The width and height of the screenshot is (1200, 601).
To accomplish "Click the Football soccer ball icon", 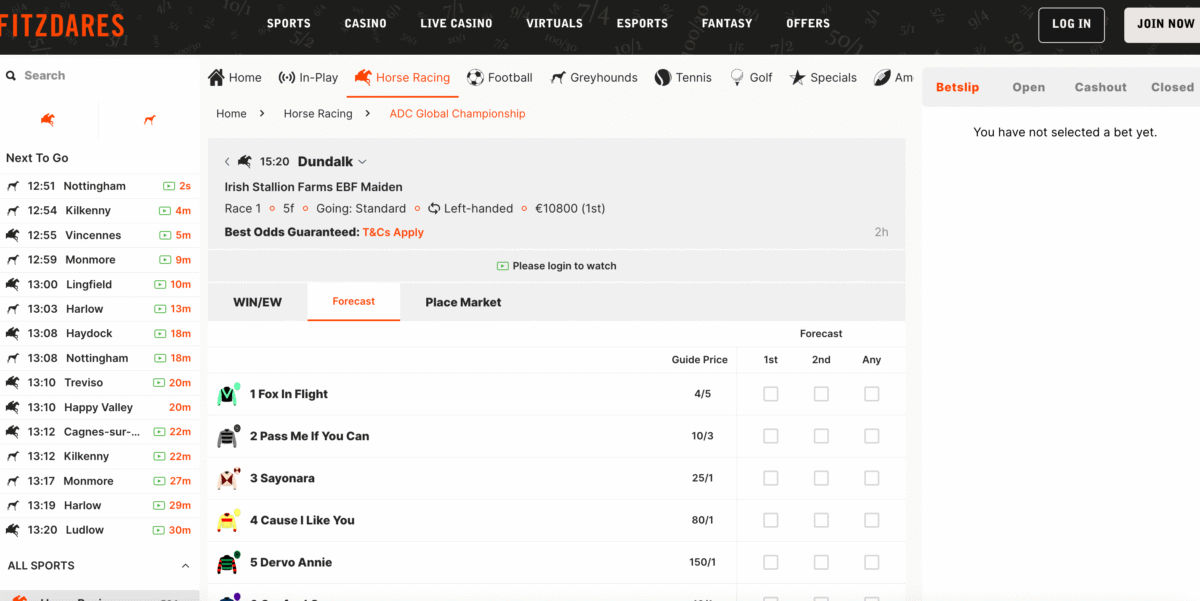I will [x=475, y=77].
